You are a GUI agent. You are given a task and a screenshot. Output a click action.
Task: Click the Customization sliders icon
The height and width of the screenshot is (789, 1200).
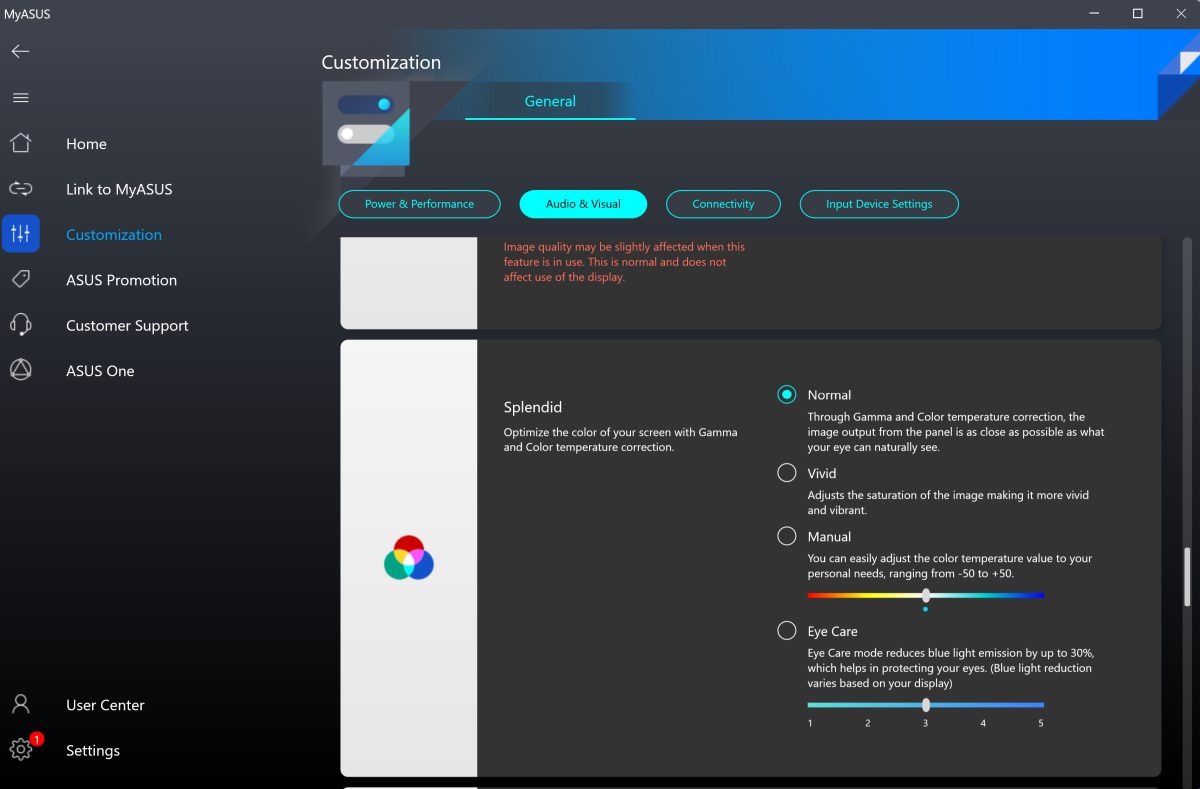coord(20,234)
